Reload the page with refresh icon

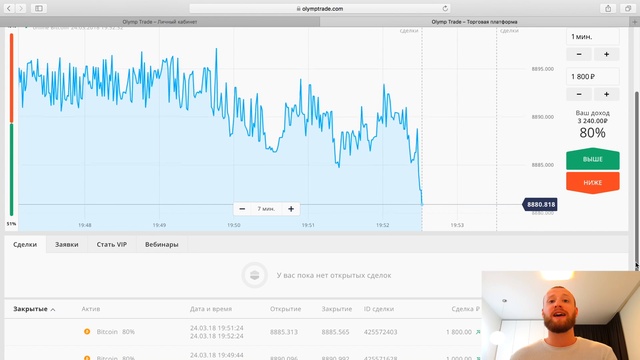[x=445, y=8]
